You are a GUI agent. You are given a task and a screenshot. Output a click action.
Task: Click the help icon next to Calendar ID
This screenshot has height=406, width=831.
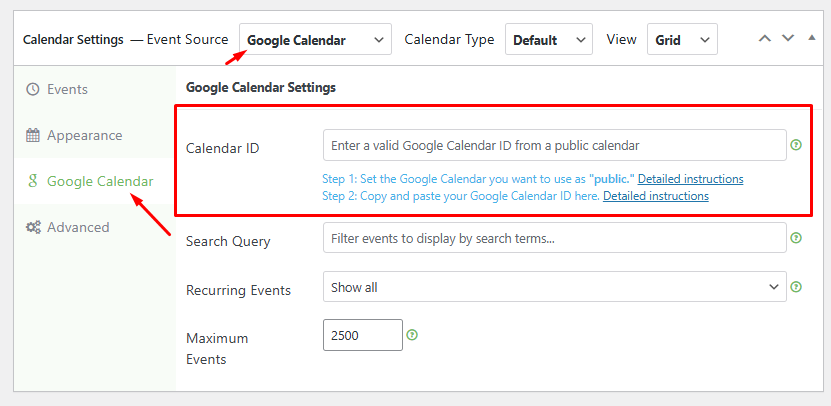(795, 145)
